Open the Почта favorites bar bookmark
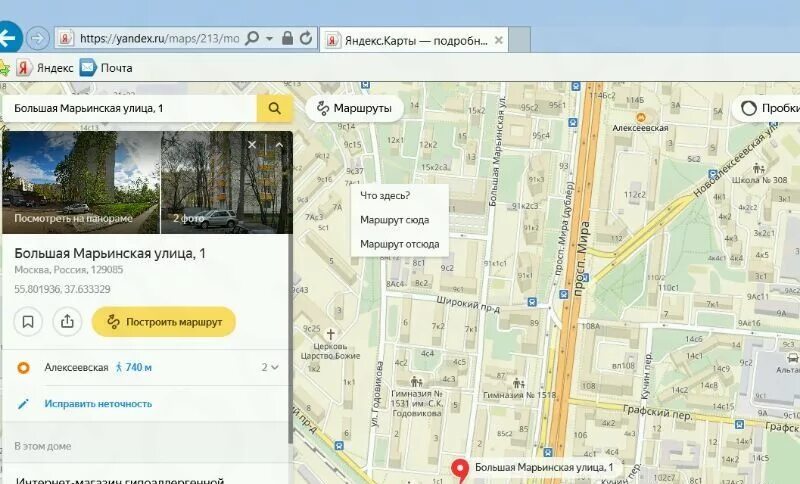 [x=106, y=68]
